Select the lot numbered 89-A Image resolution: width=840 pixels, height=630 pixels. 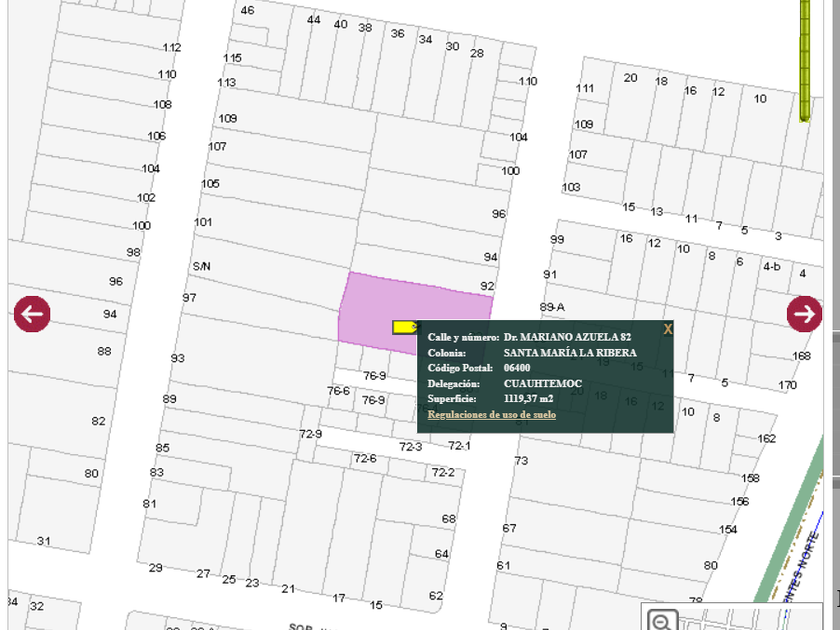[552, 307]
